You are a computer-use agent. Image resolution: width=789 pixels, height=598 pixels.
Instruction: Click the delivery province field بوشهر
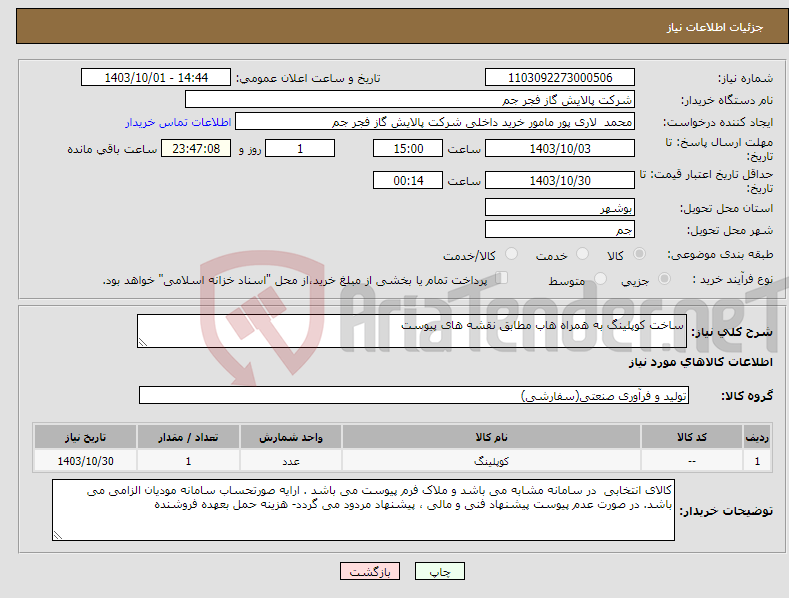[560, 207]
